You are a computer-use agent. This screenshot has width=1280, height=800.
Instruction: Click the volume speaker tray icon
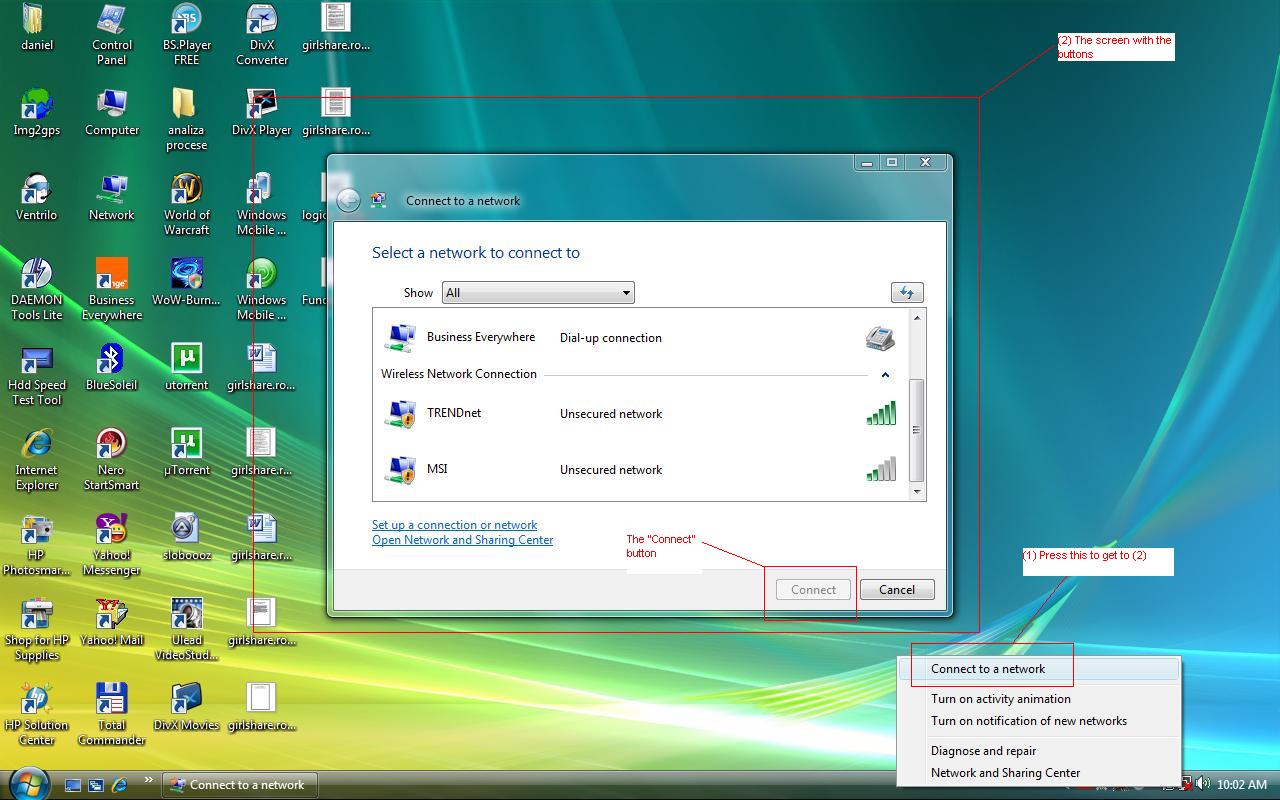click(x=1203, y=784)
